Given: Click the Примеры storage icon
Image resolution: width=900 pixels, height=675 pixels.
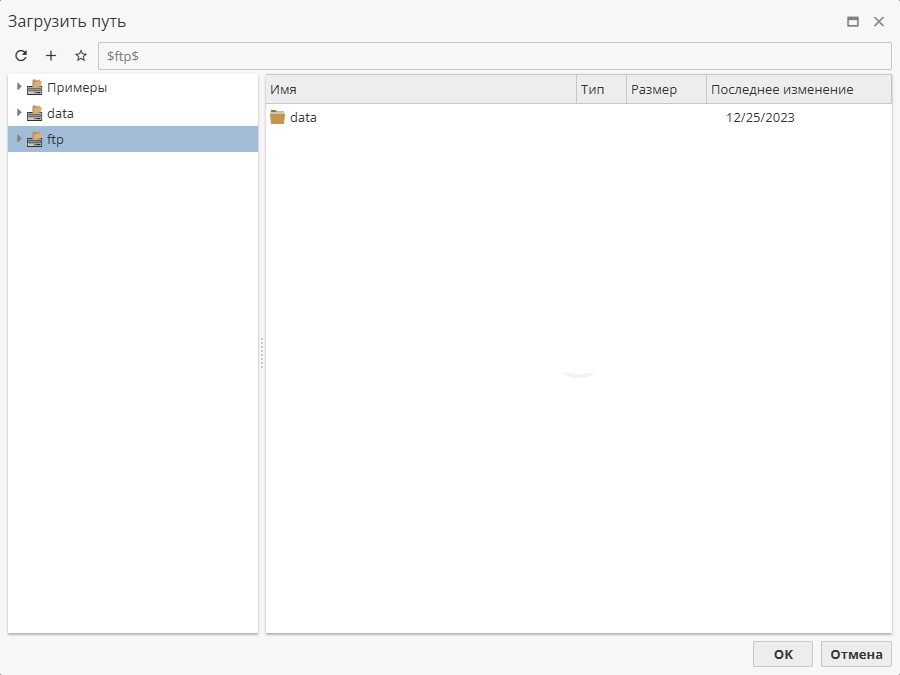Looking at the screenshot, I should coord(34,87).
